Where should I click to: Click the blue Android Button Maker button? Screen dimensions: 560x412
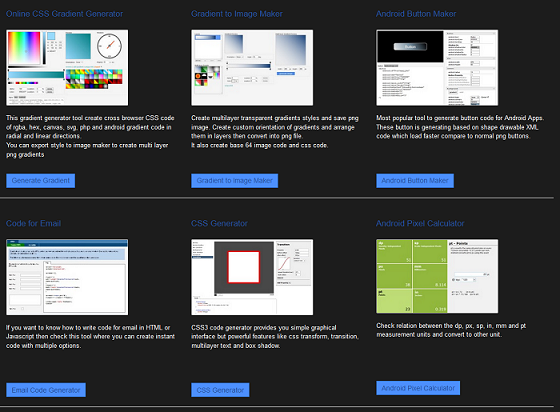(x=415, y=181)
